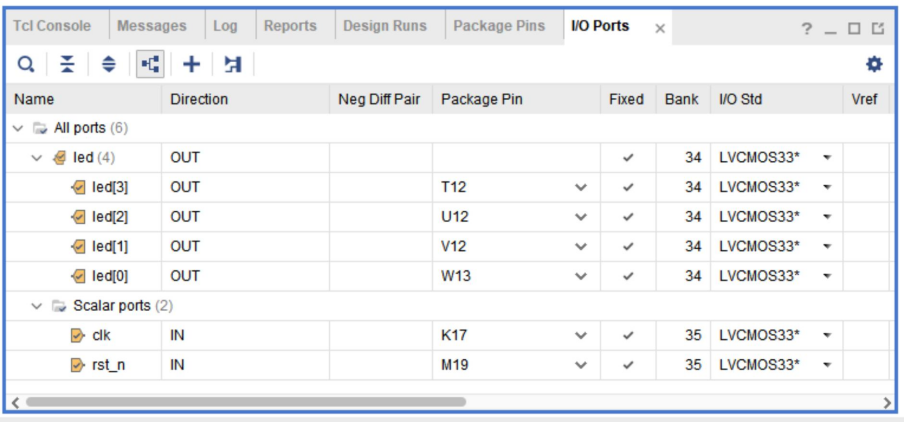The width and height of the screenshot is (904, 422).
Task: Click the plus icon to create port
Action: coord(191,65)
